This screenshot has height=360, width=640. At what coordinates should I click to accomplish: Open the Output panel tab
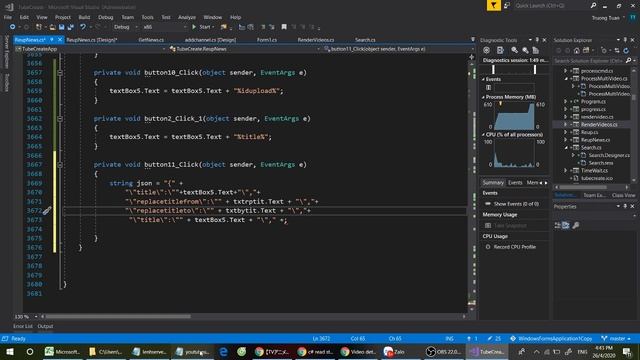[45, 326]
